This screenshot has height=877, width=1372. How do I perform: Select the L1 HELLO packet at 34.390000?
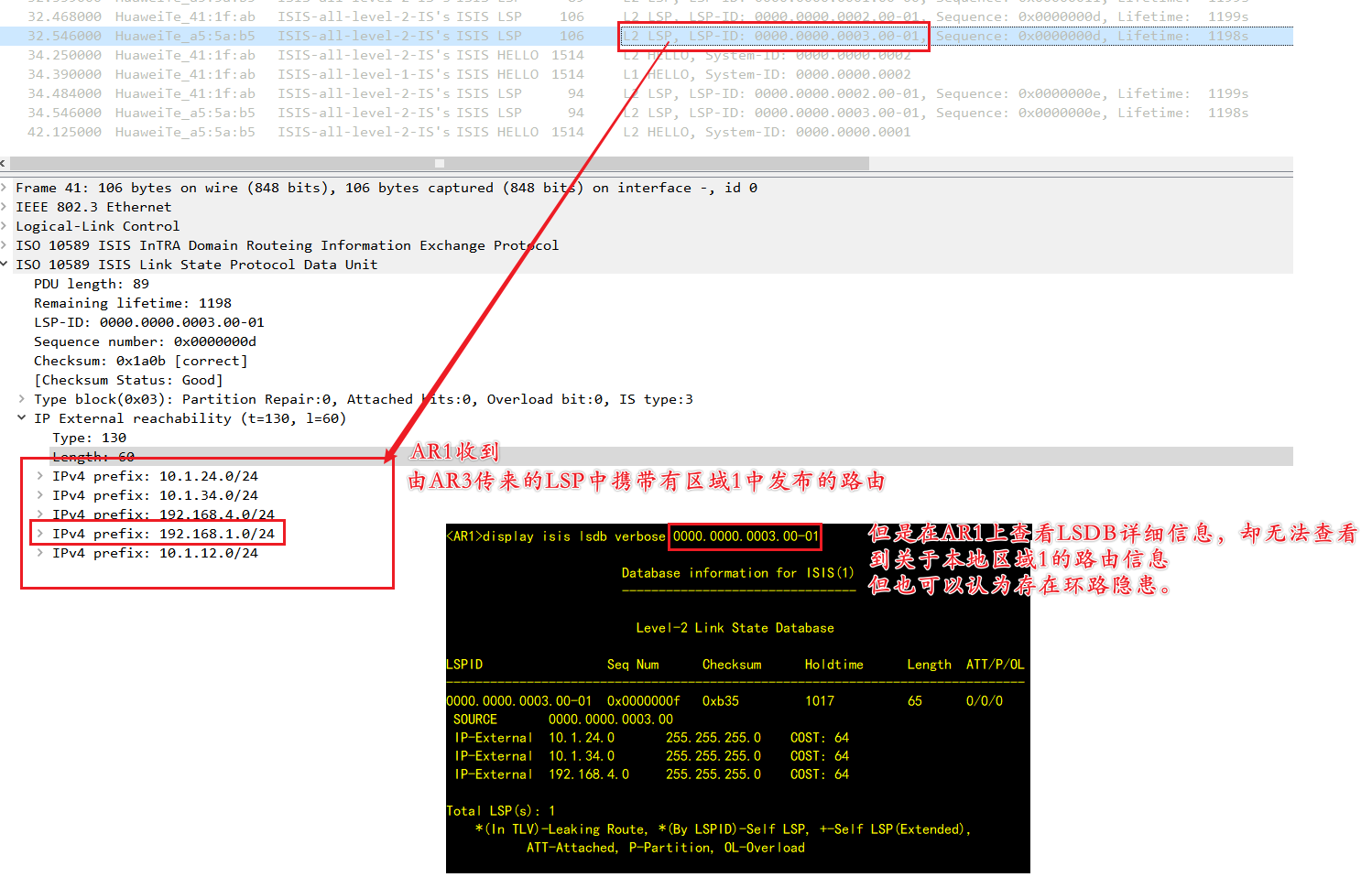tap(647, 74)
